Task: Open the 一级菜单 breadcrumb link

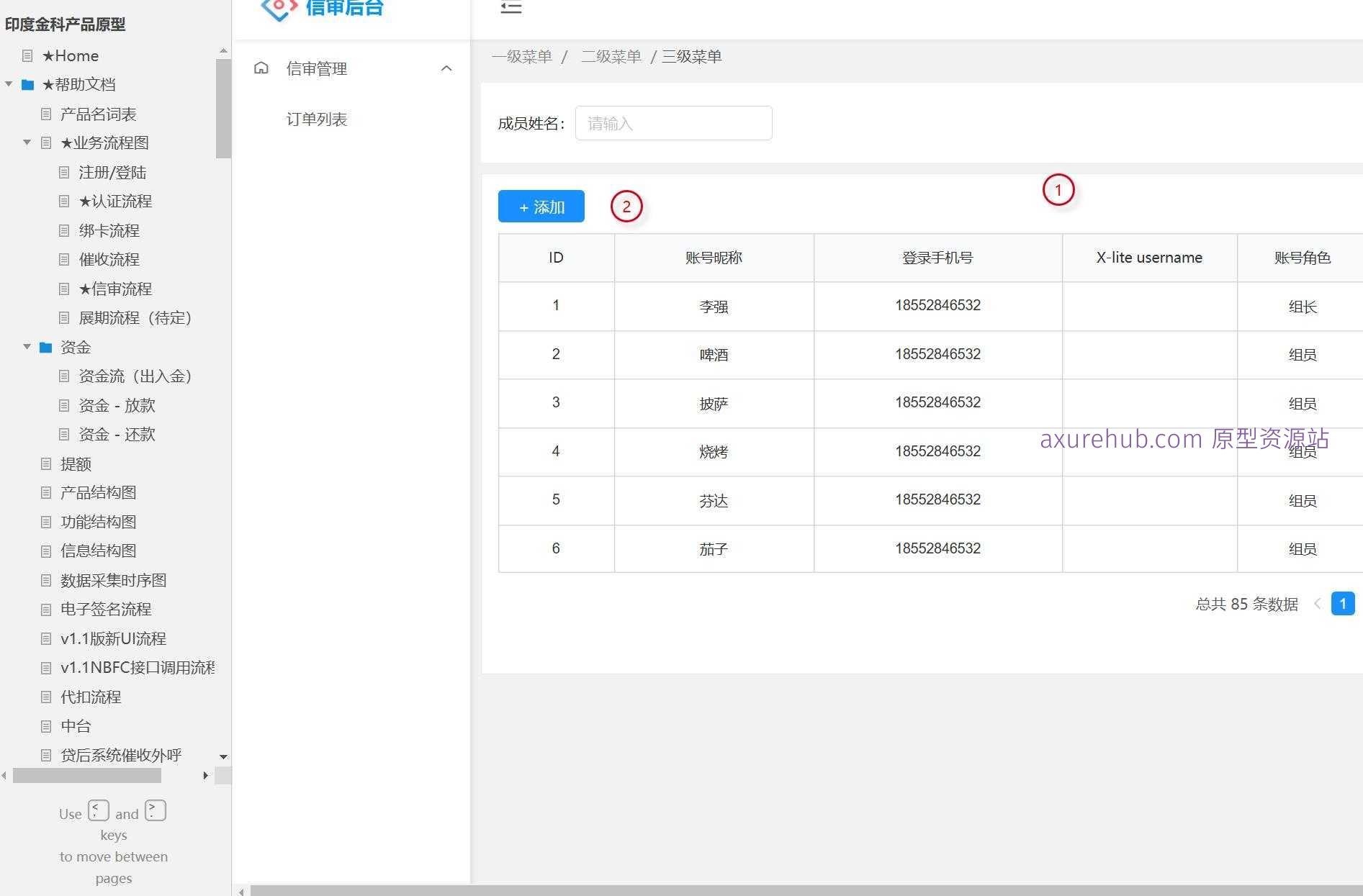Action: pos(522,56)
